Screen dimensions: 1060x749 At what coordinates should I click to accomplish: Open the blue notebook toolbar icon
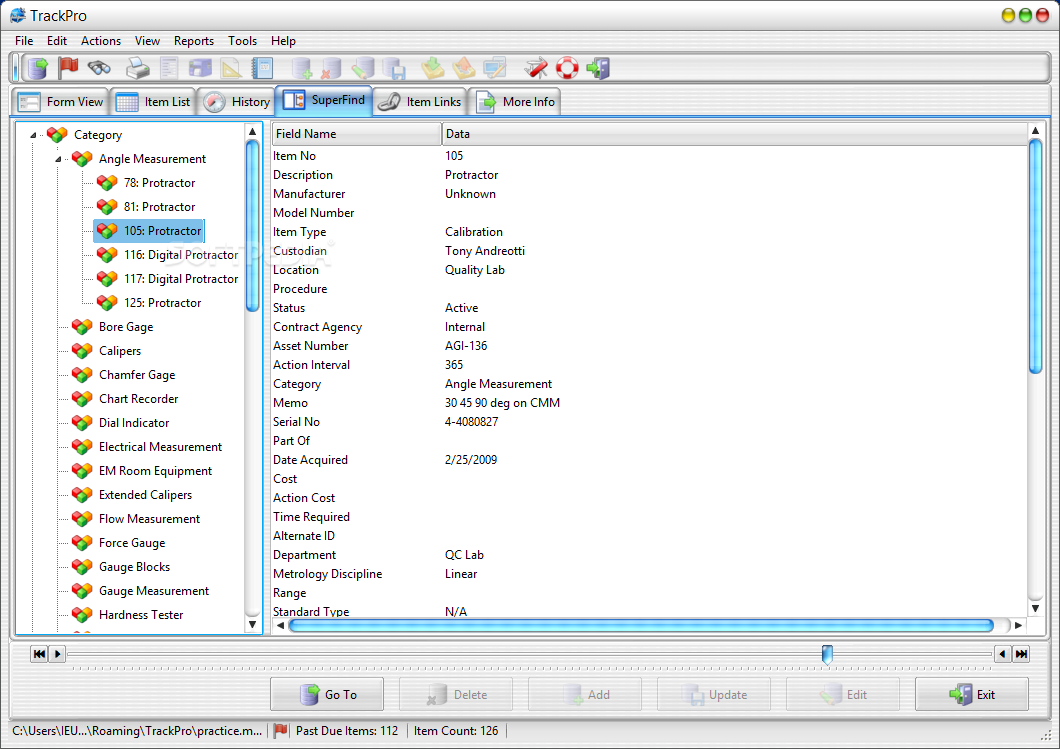click(x=262, y=68)
